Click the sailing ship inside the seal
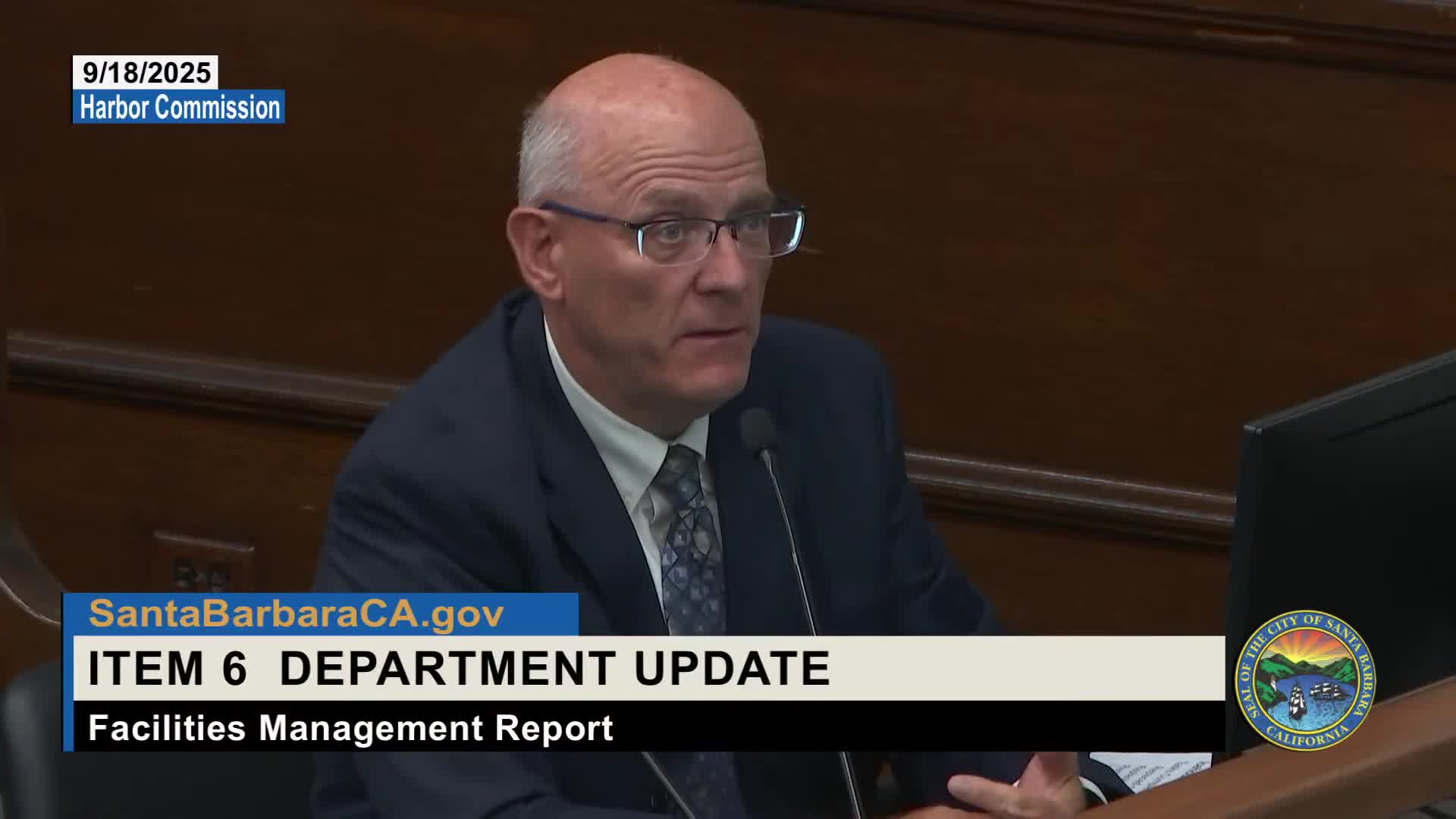Screen dimensions: 1456x819 coord(1297,699)
